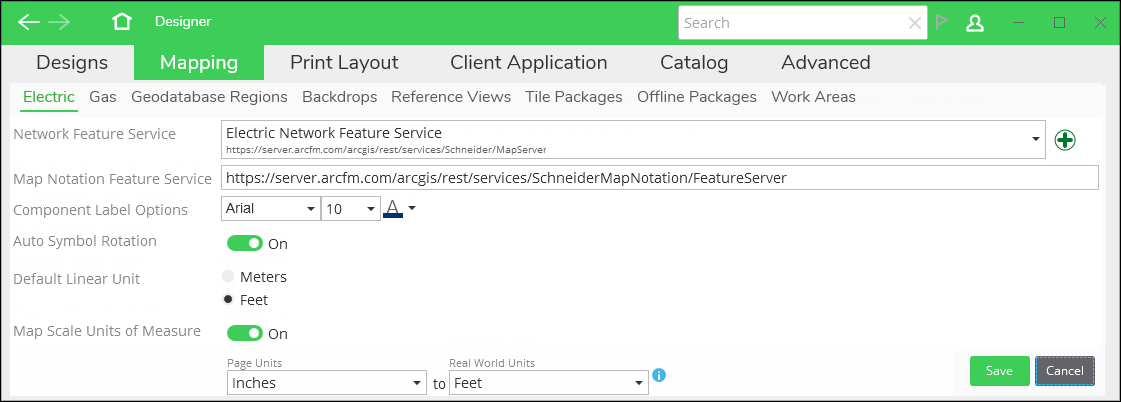Click the flag icon beside Search

click(x=942, y=22)
